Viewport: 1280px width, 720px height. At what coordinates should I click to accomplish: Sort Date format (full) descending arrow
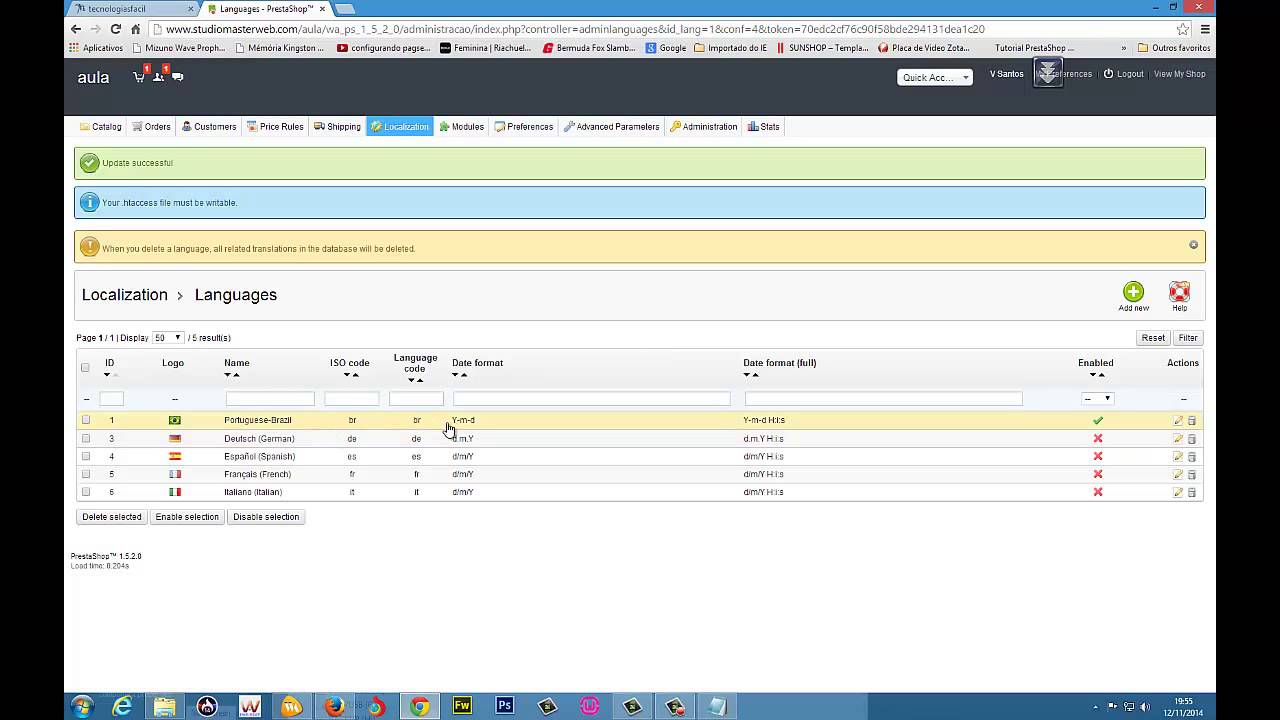coord(747,375)
